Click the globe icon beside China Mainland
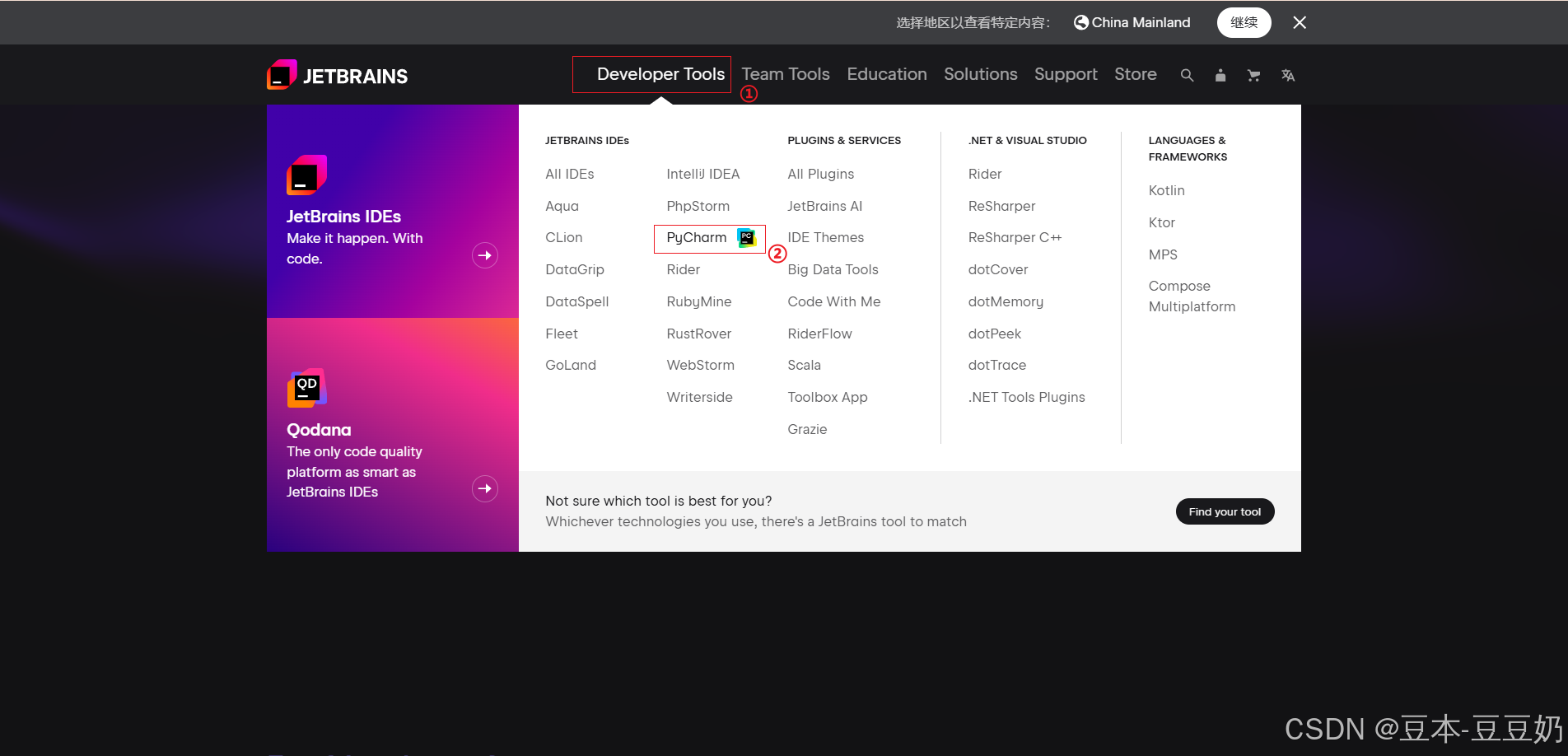The image size is (1568, 756). [x=1081, y=22]
